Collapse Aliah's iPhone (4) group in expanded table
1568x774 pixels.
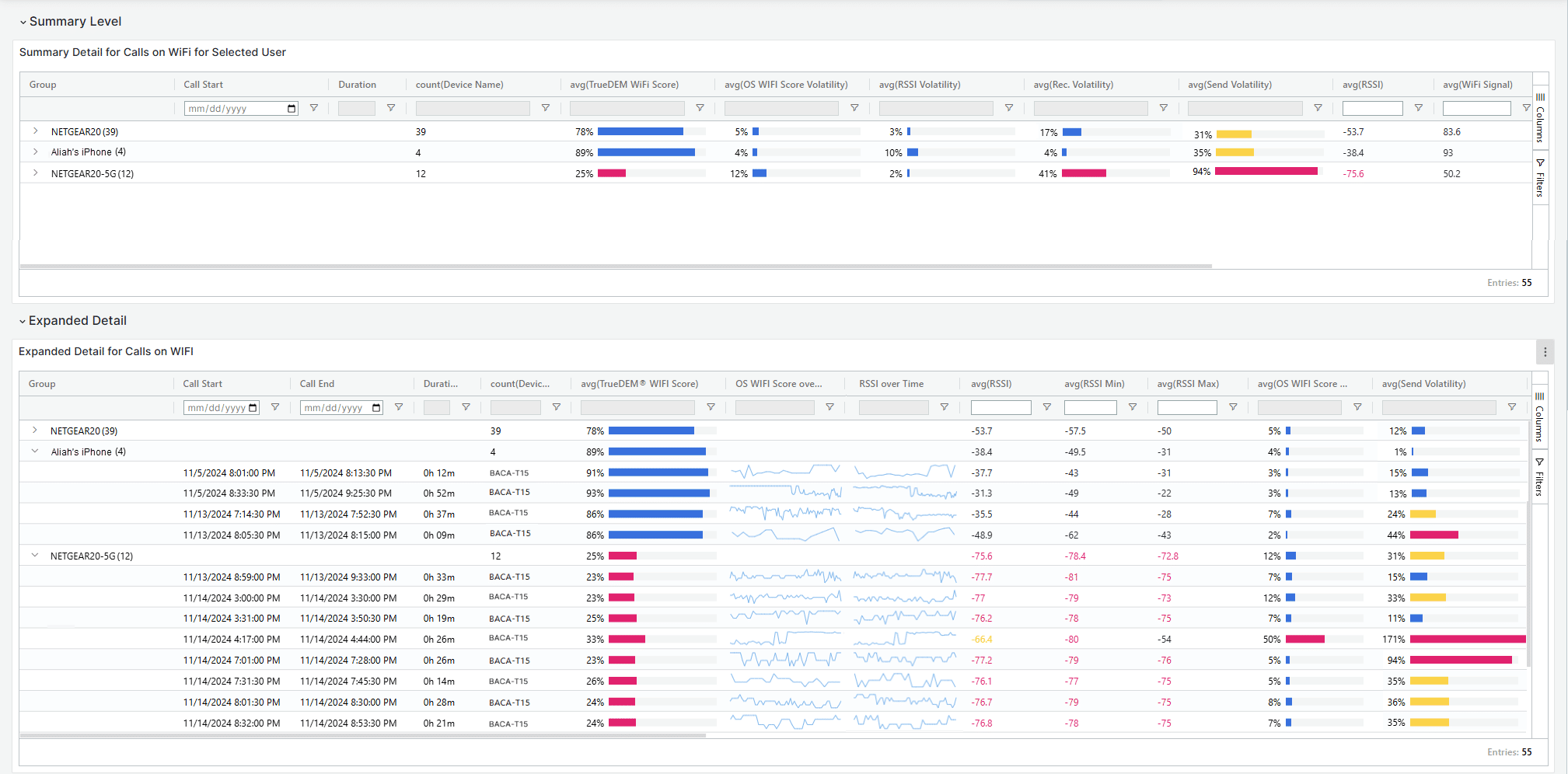35,451
